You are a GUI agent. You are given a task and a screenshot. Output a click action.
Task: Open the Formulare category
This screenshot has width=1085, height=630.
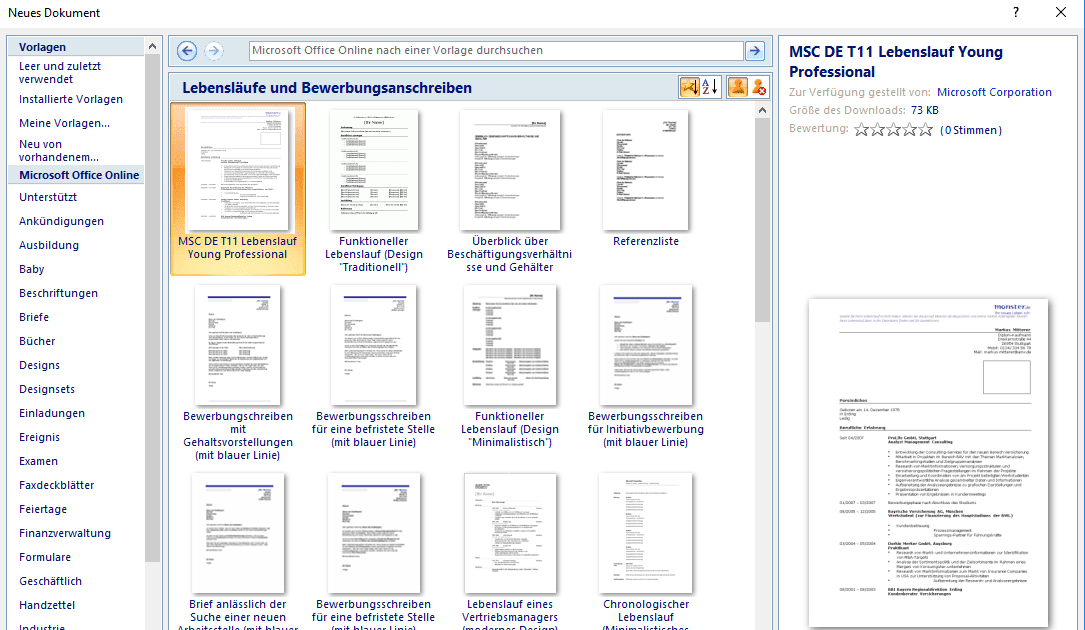[x=45, y=557]
